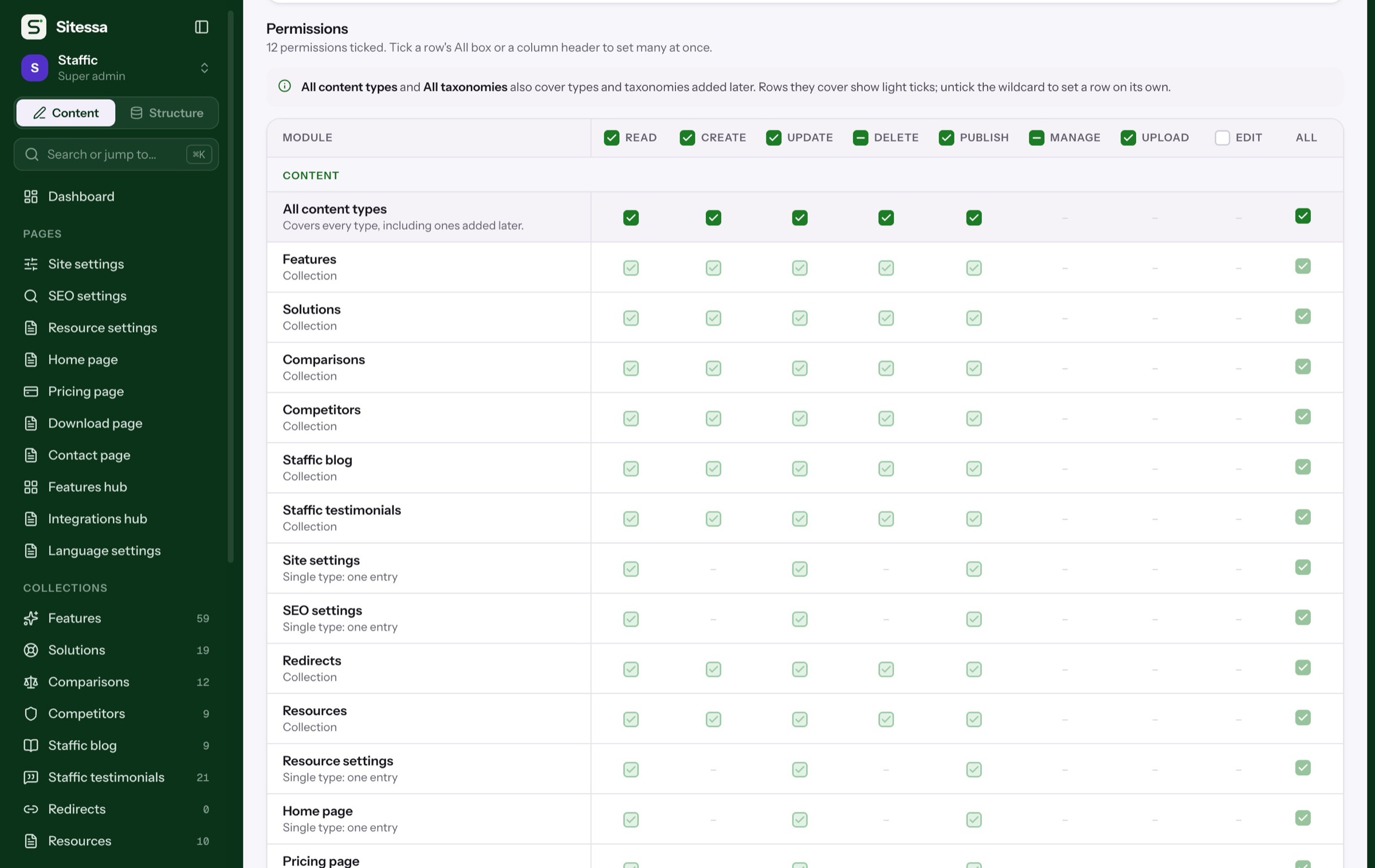Click the Features hub grid icon

coord(31,487)
